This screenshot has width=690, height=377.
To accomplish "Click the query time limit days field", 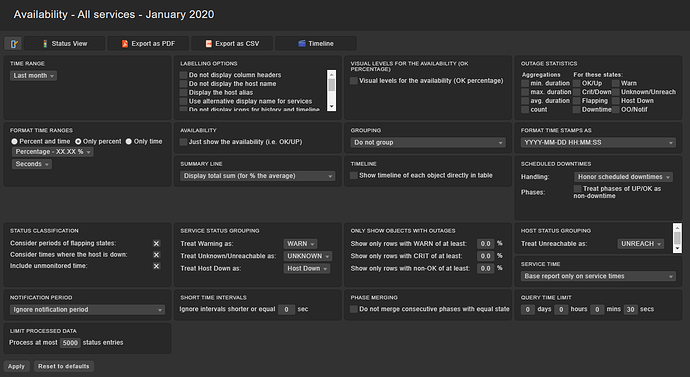I will 528,310.
